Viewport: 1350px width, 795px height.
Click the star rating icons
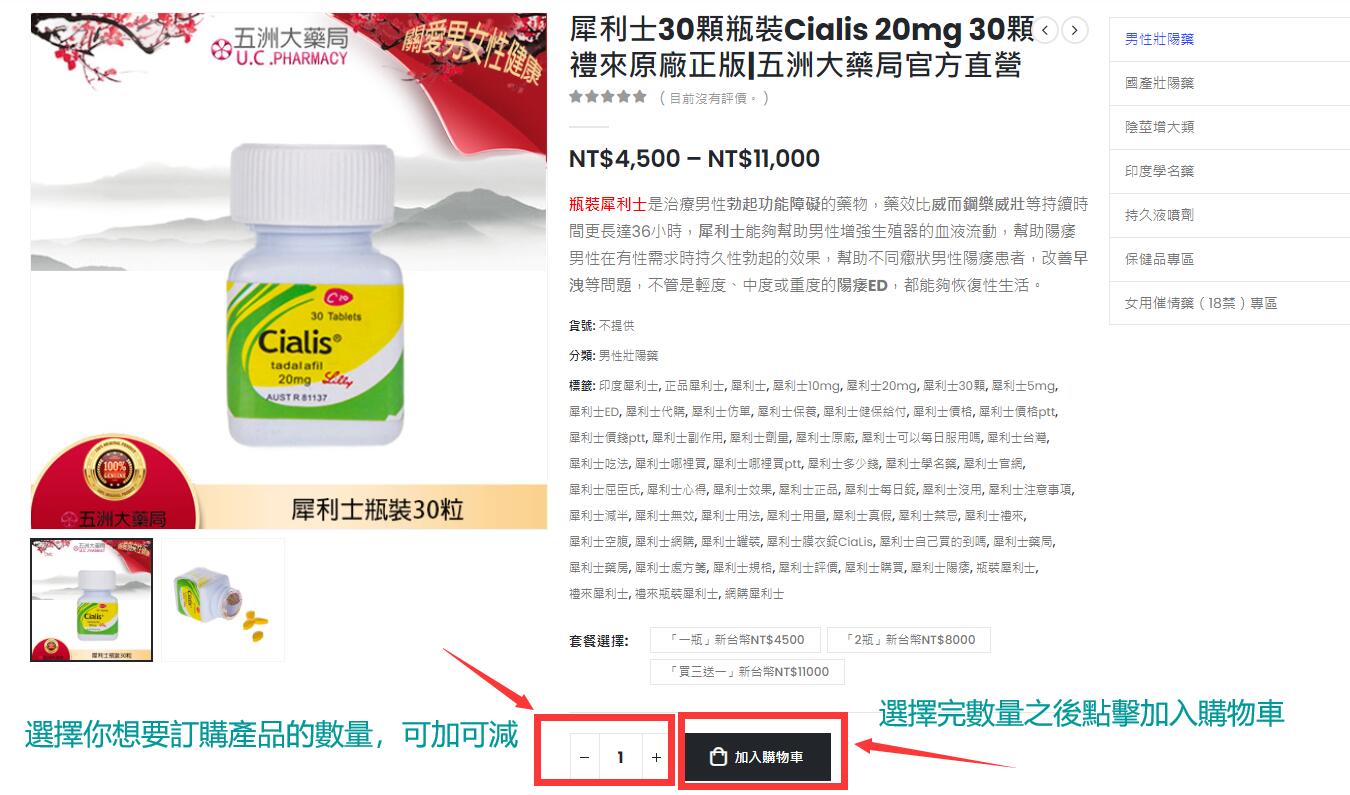pyautogui.click(x=608, y=97)
